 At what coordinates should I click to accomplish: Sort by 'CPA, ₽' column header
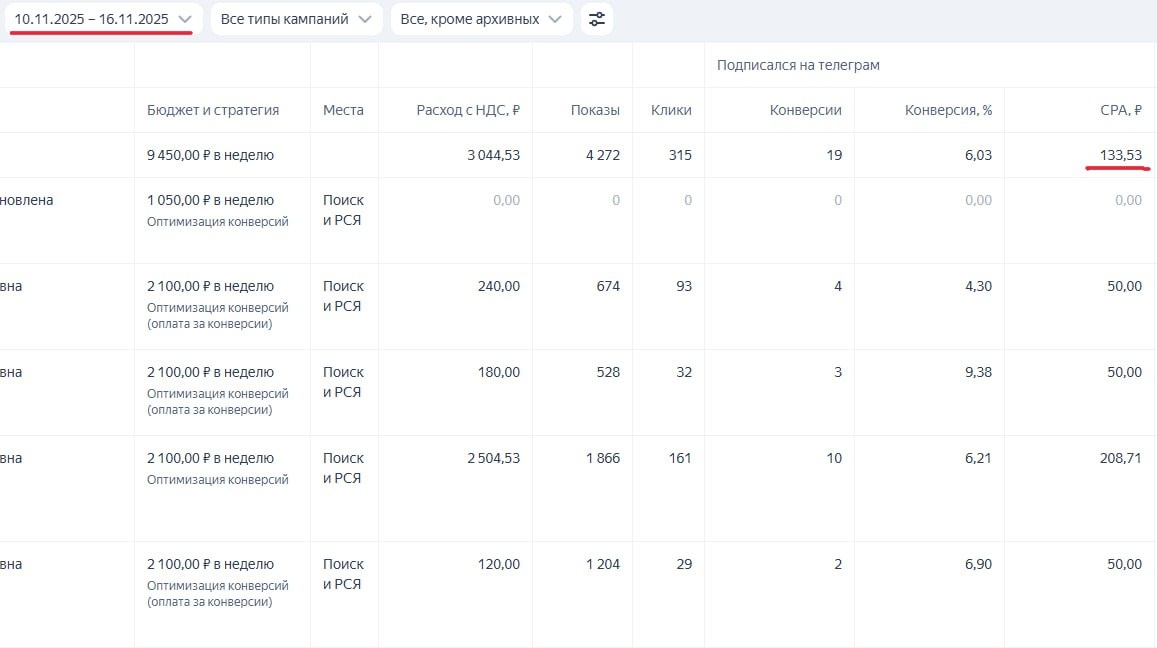pos(1120,110)
